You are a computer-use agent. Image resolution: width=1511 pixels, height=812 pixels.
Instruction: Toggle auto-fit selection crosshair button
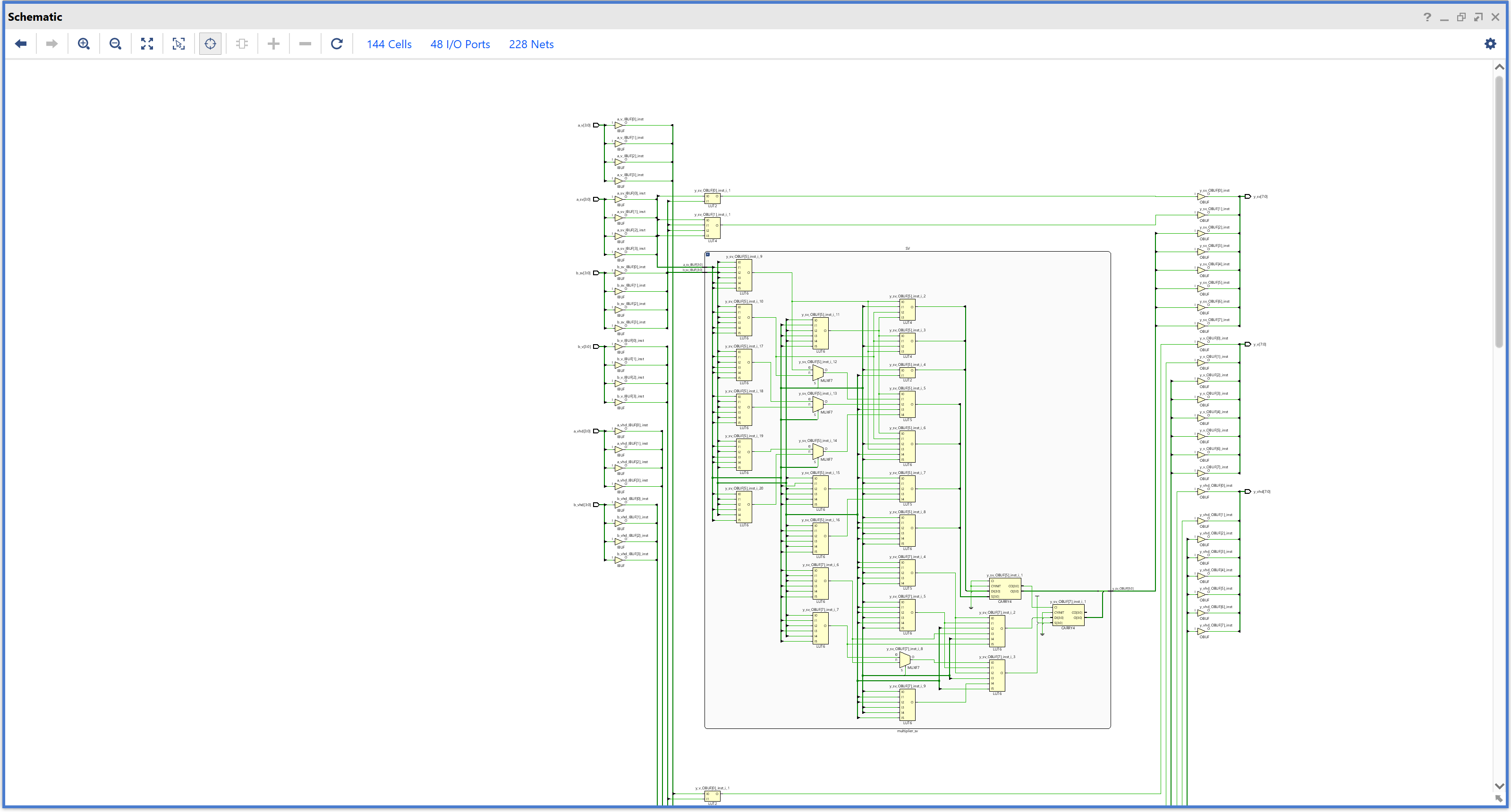[211, 44]
